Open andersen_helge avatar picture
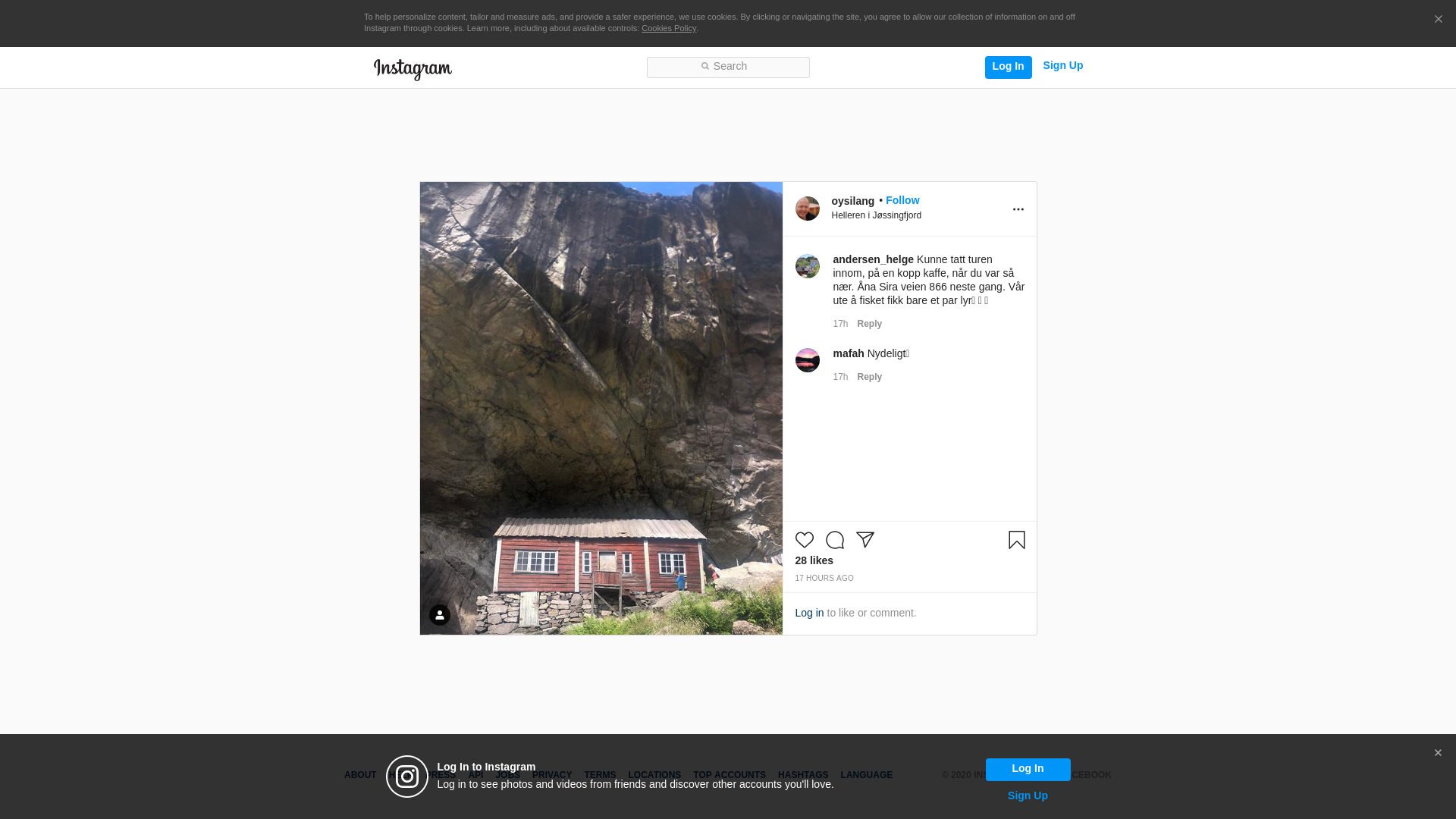 tap(807, 266)
